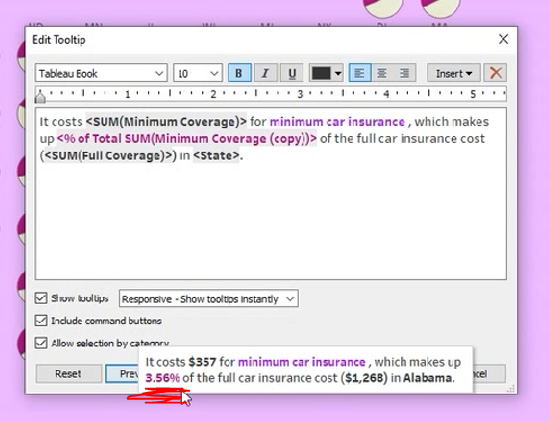Expand the font color dropdown arrow
This screenshot has width=549, height=421.
click(x=338, y=73)
